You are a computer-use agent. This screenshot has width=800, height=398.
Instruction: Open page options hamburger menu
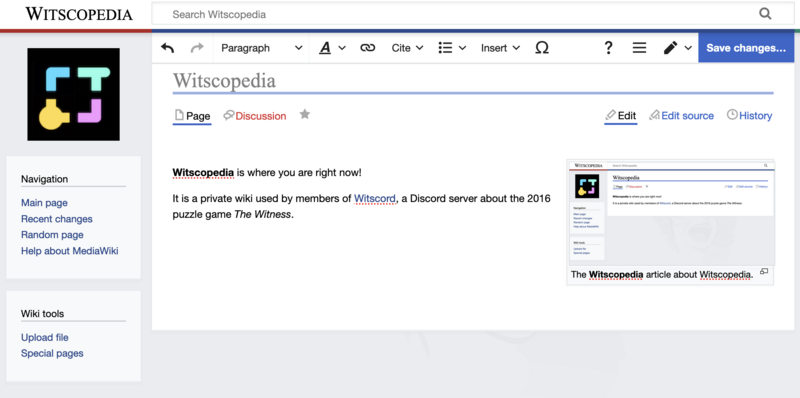[x=639, y=48]
